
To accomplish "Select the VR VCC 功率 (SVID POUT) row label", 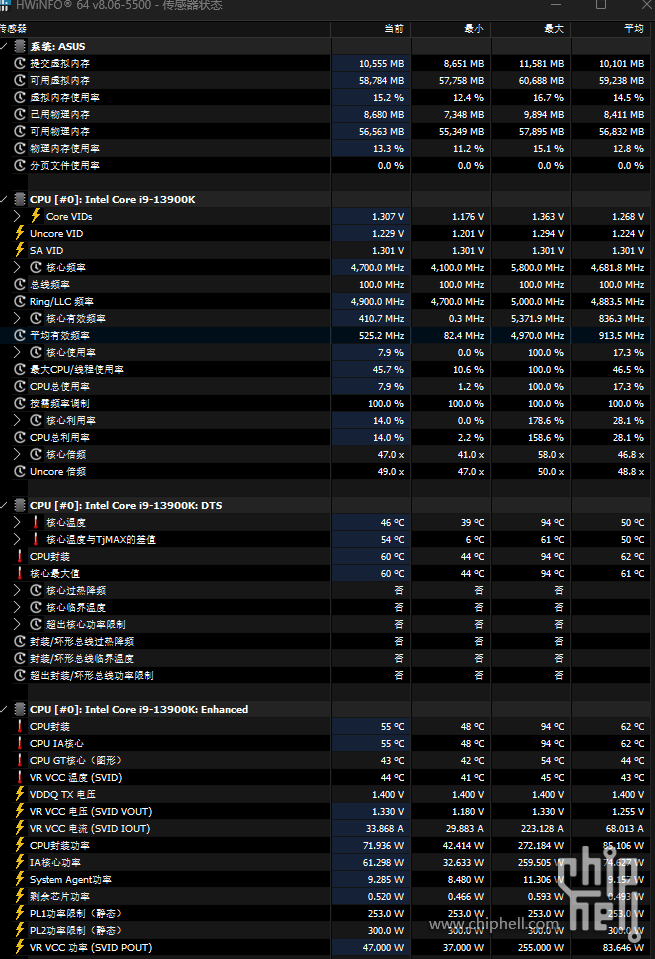I will (91, 947).
